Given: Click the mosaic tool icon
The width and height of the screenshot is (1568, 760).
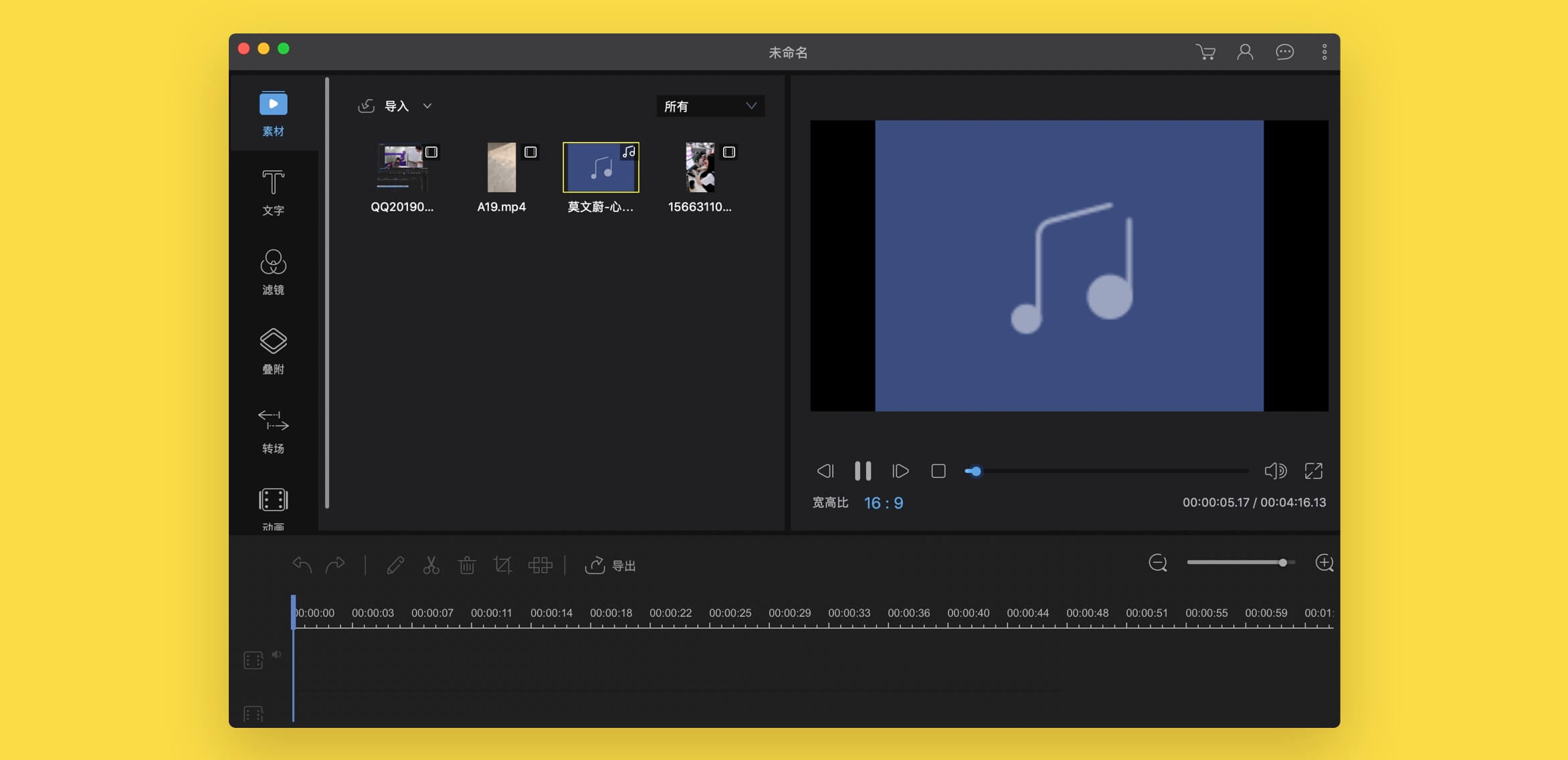Looking at the screenshot, I should click(540, 565).
